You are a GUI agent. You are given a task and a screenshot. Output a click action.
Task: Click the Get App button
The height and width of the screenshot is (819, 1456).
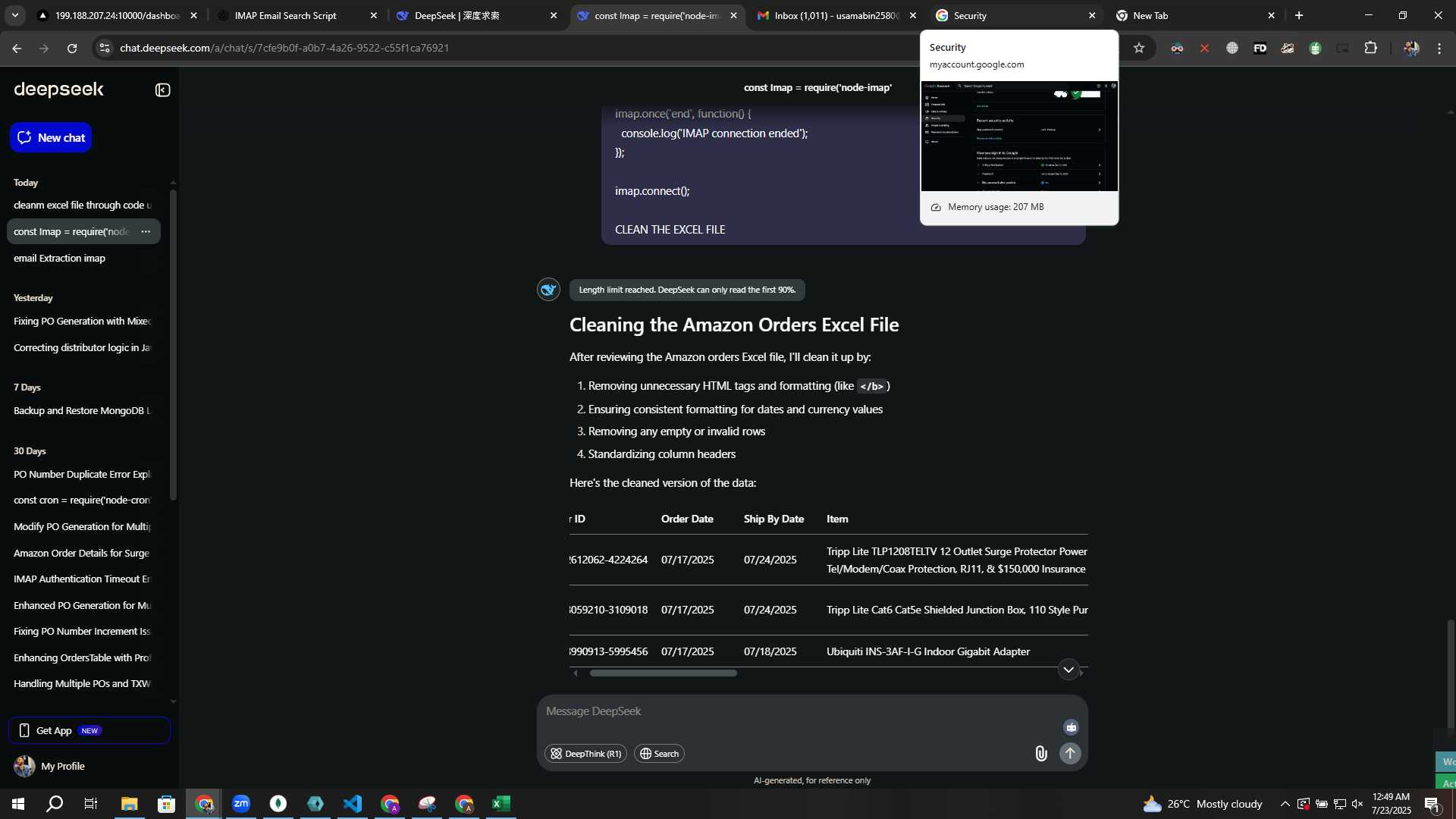click(x=89, y=730)
